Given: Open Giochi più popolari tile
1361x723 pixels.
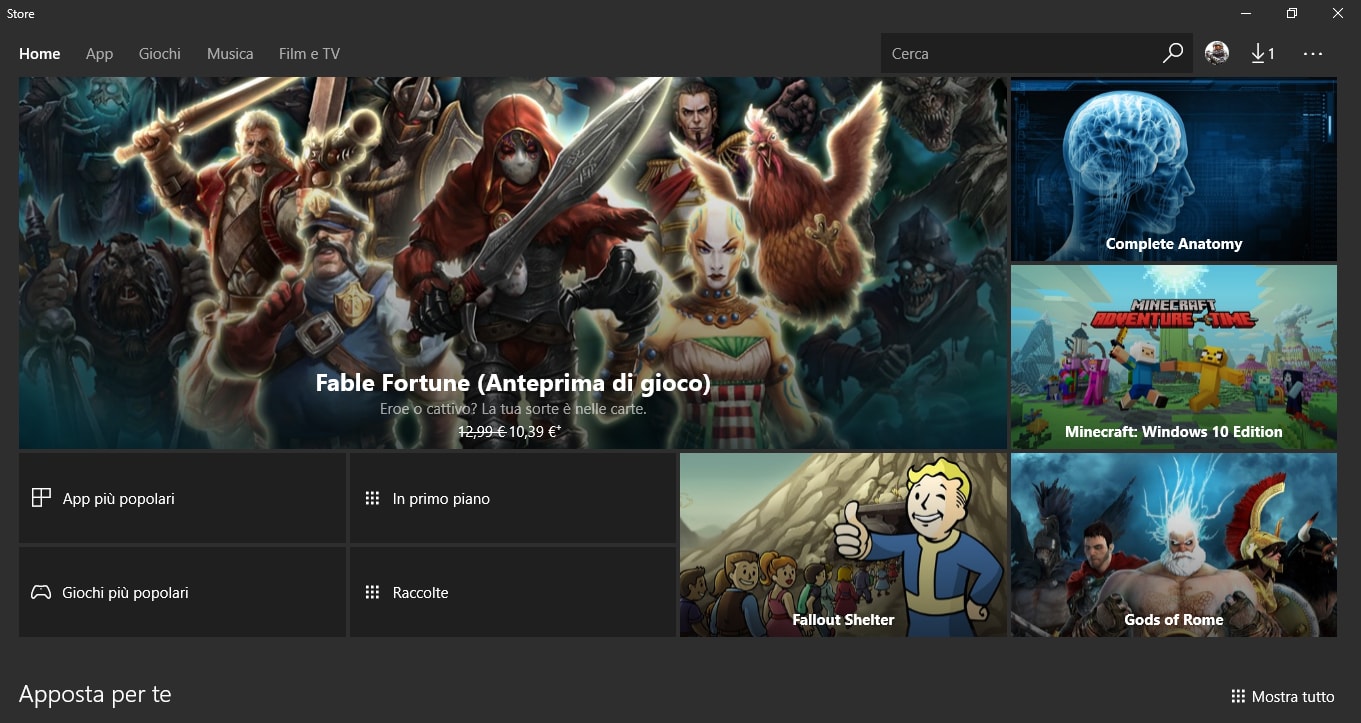Looking at the screenshot, I should 182,592.
